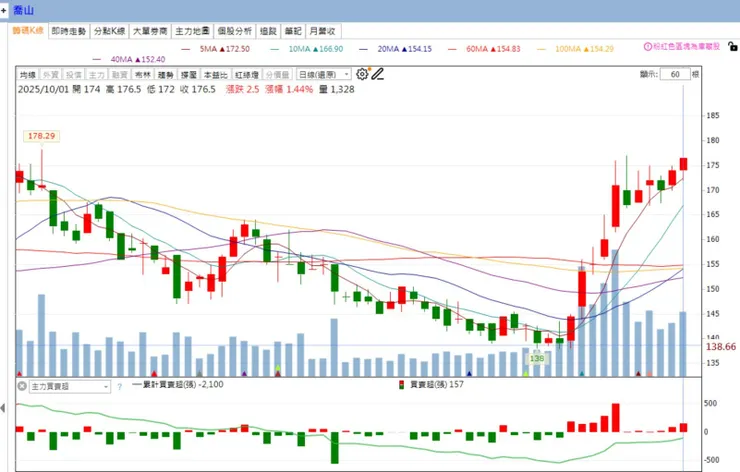Viewport: 740px width, 472px height.
Task: Open help question mark for 主力買賣超
Action: pos(119,387)
